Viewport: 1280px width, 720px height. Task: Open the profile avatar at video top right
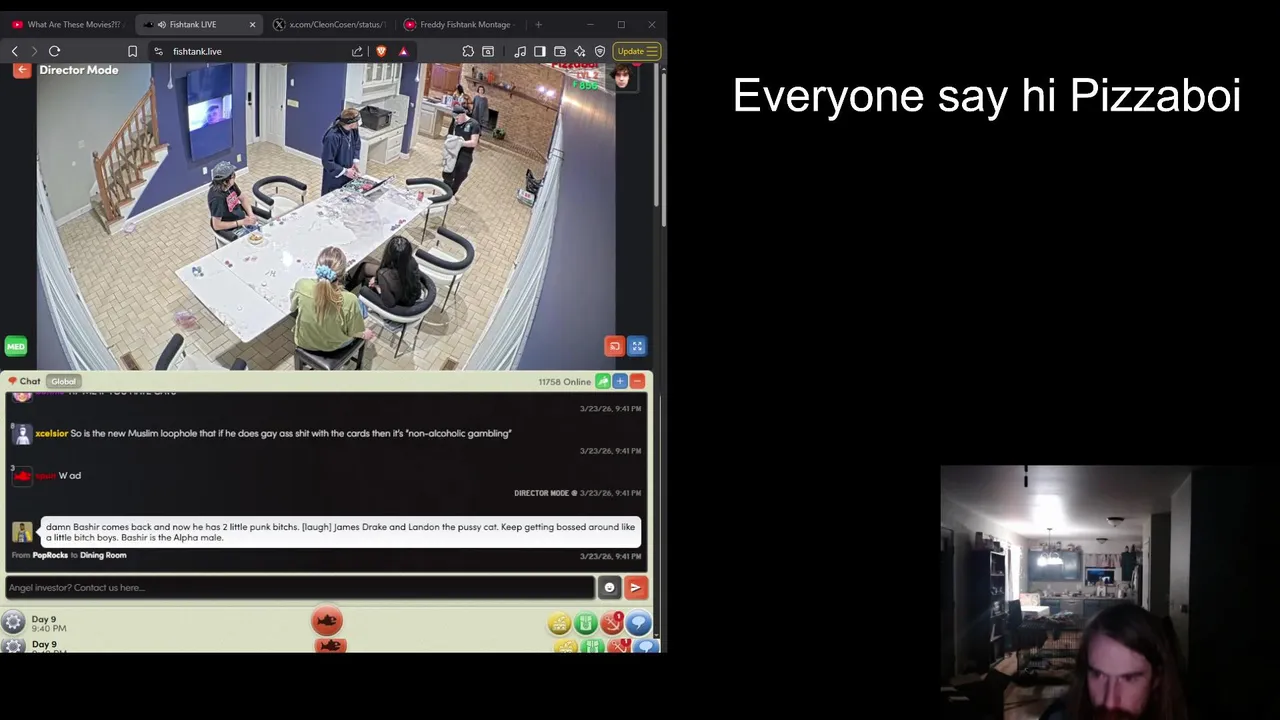pyautogui.click(x=623, y=77)
